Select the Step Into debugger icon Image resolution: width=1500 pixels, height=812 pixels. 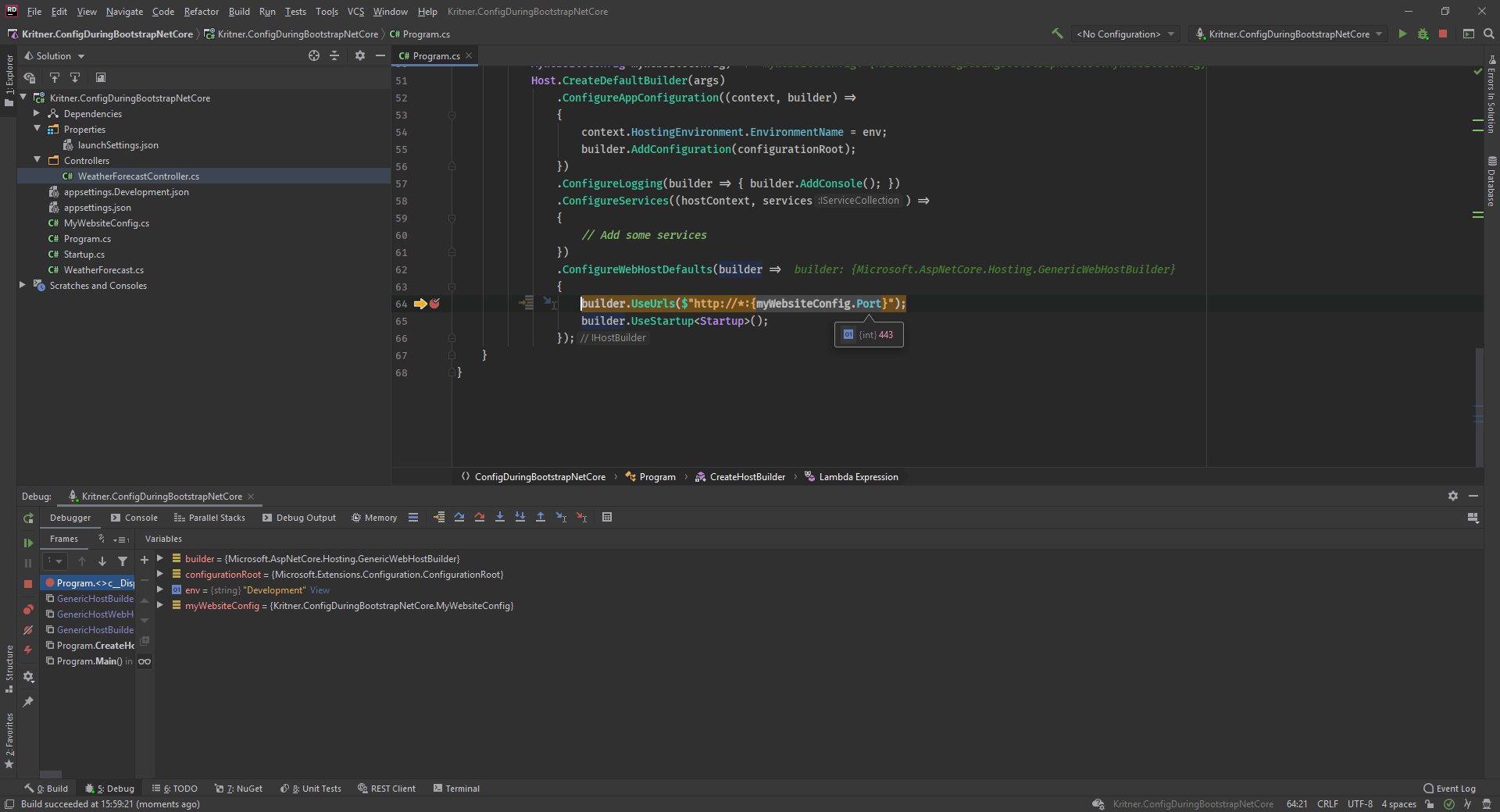click(500, 517)
